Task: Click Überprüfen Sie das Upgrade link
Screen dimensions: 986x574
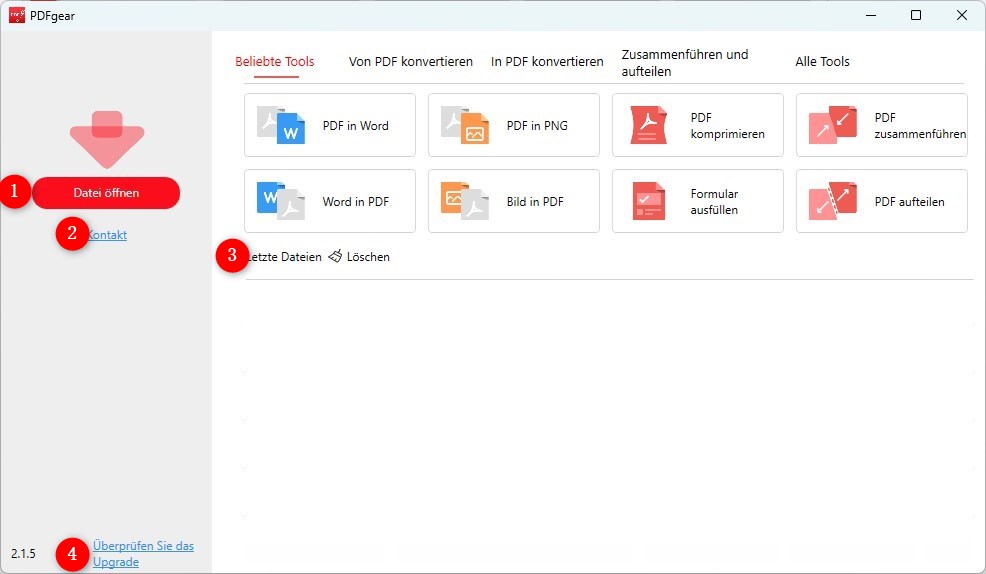Action: pos(143,554)
